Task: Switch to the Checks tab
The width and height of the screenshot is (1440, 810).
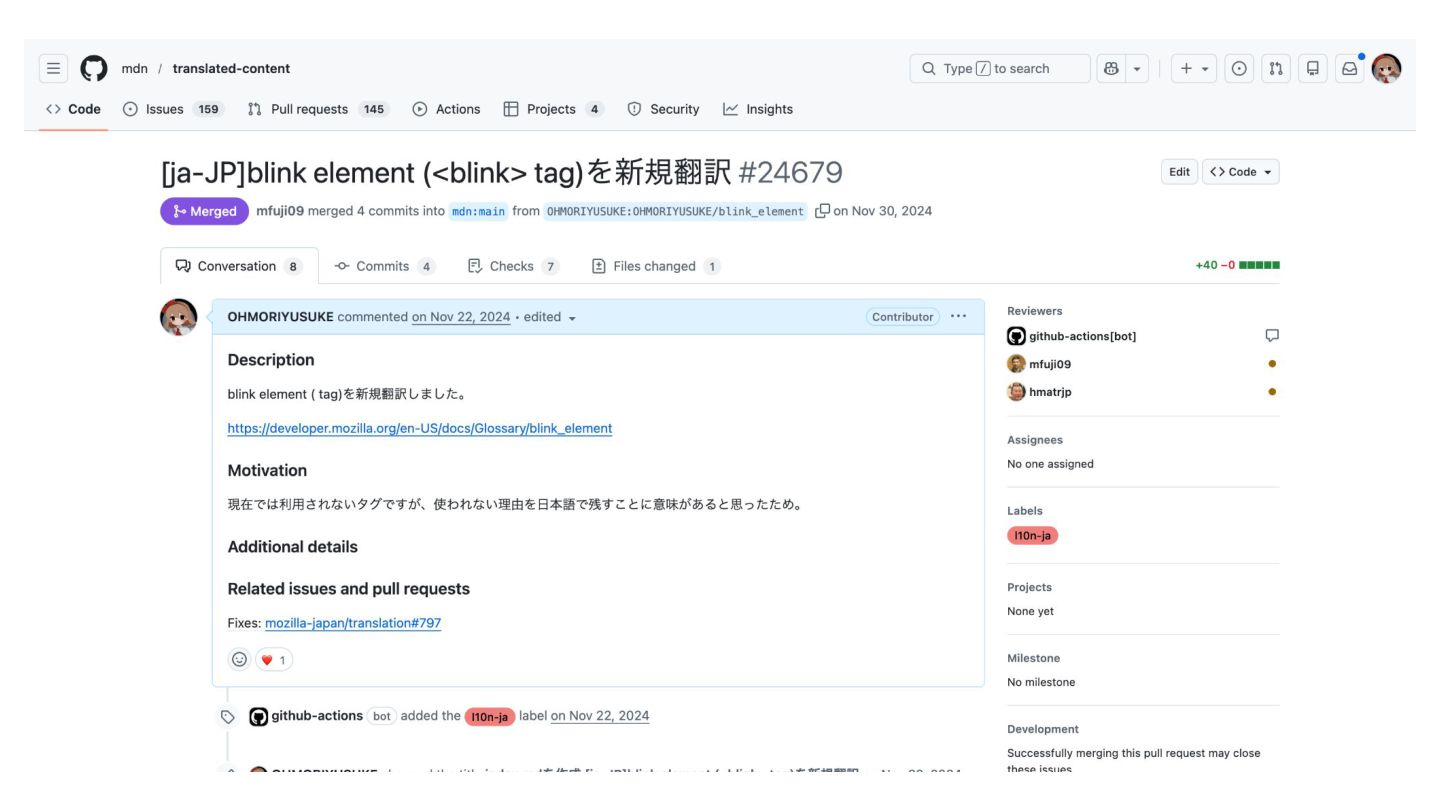Action: (514, 266)
